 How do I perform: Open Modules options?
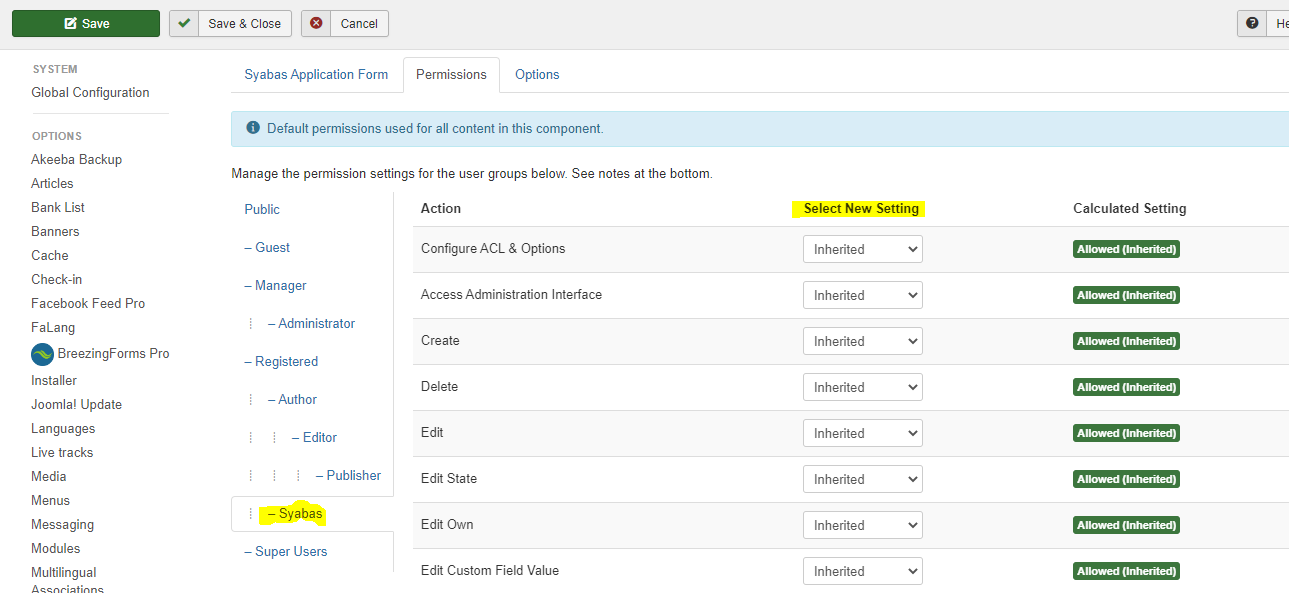56,548
